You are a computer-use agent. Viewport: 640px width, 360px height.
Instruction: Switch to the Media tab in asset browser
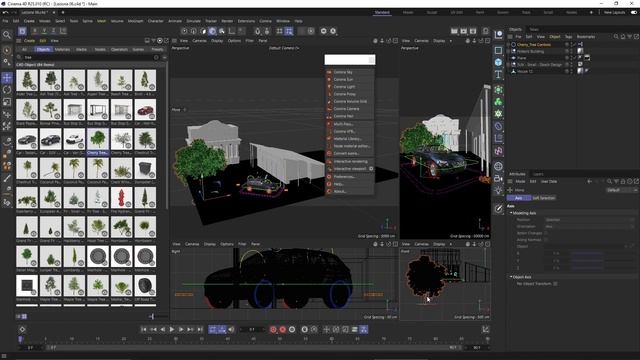pos(82,49)
